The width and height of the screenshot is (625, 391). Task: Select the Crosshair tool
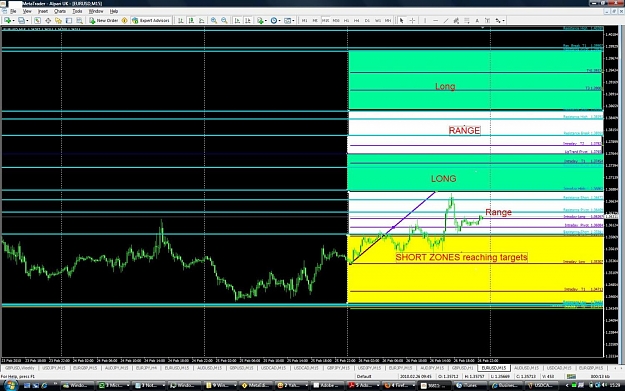[413, 20]
